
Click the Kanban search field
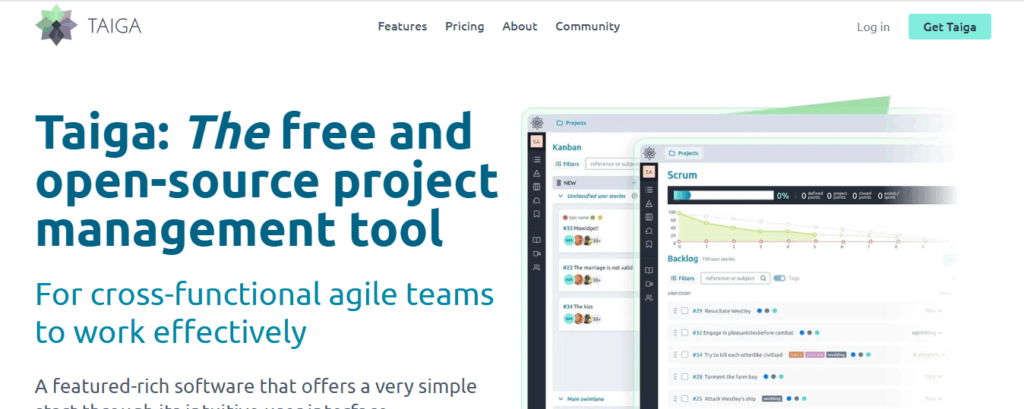611,164
